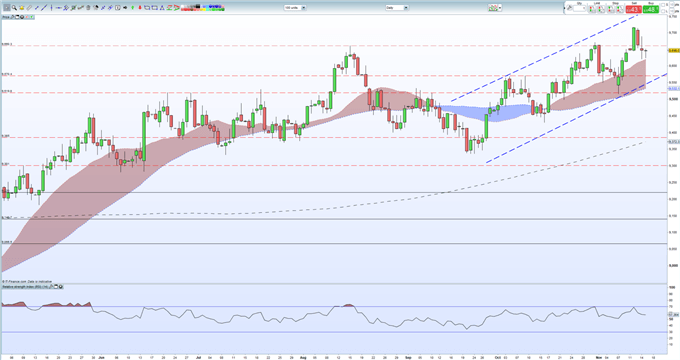The image size is (680, 360).
Task: Click the alert bell icon
Action: [22, 7]
